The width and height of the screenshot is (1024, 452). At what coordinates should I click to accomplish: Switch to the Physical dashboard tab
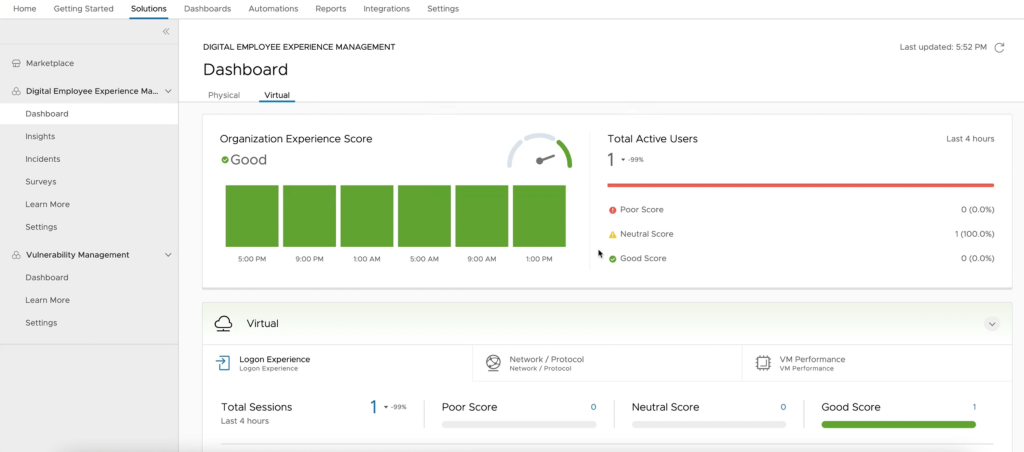[224, 95]
